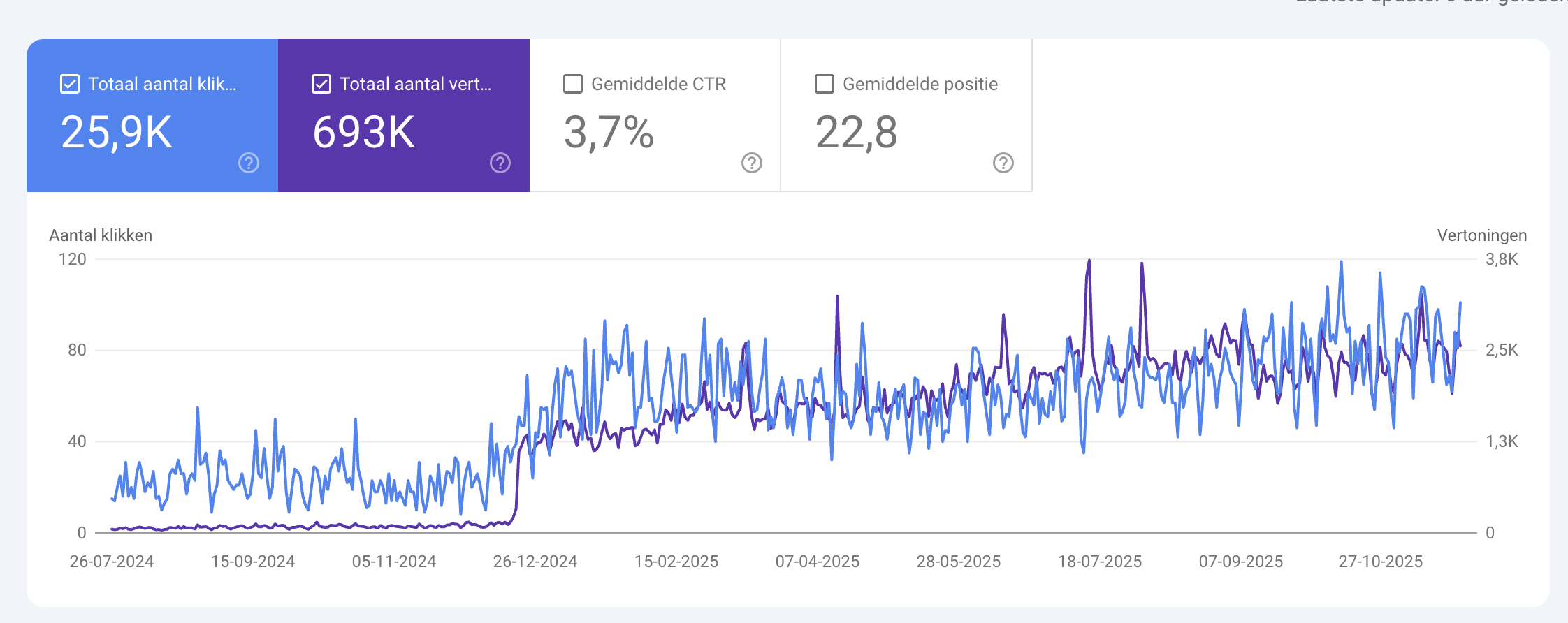
Task: Select the 22,8 average position card
Action: pos(906,115)
